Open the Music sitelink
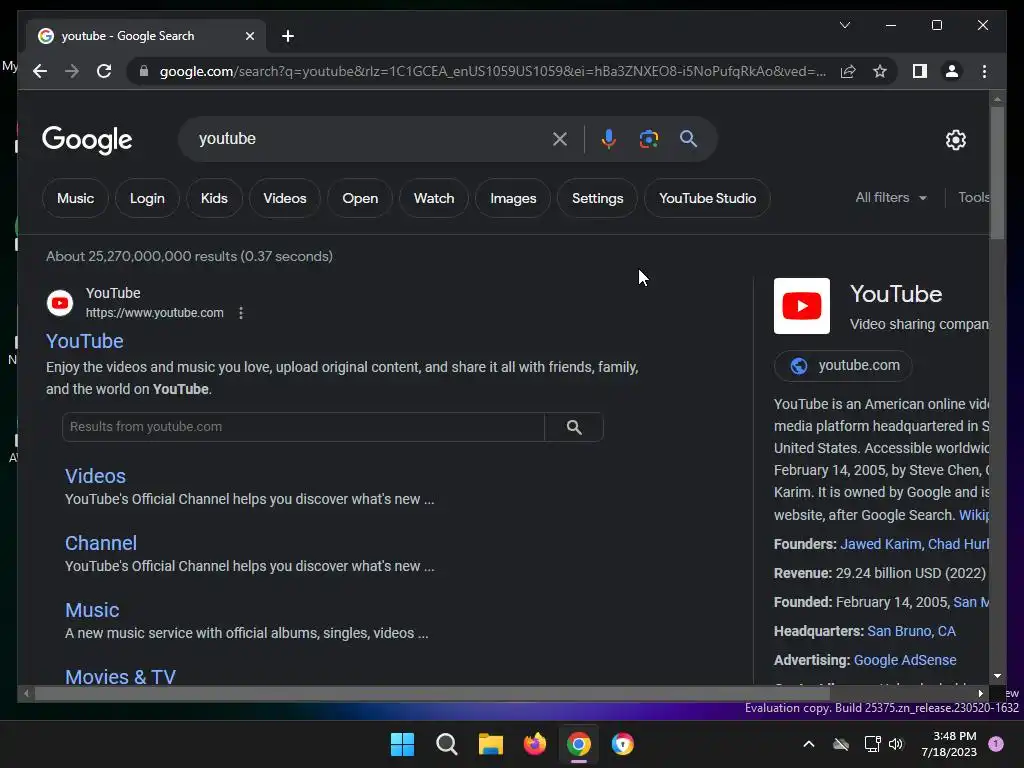This screenshot has width=1024, height=768. (92, 610)
